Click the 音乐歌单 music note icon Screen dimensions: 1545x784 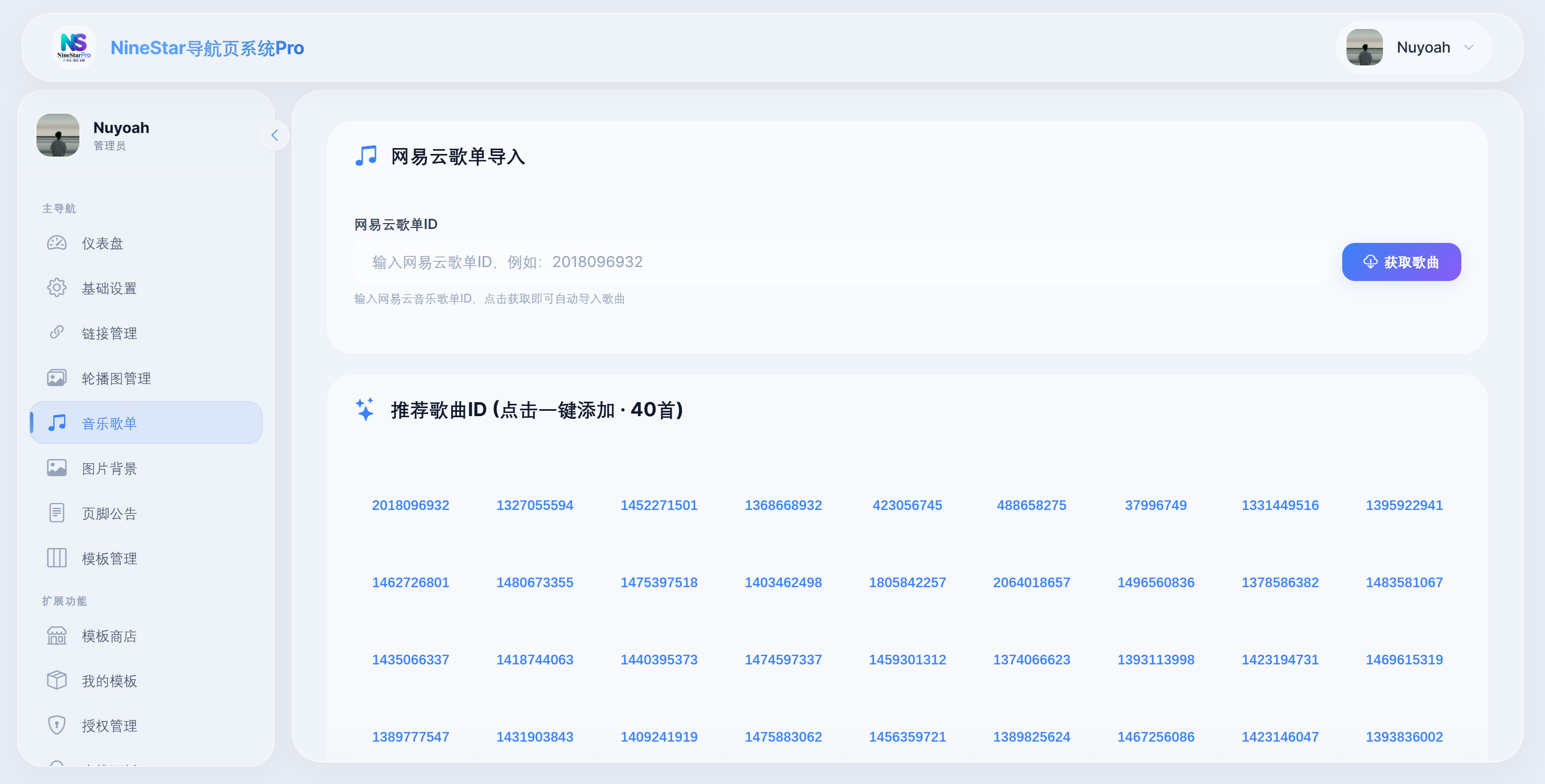57,423
